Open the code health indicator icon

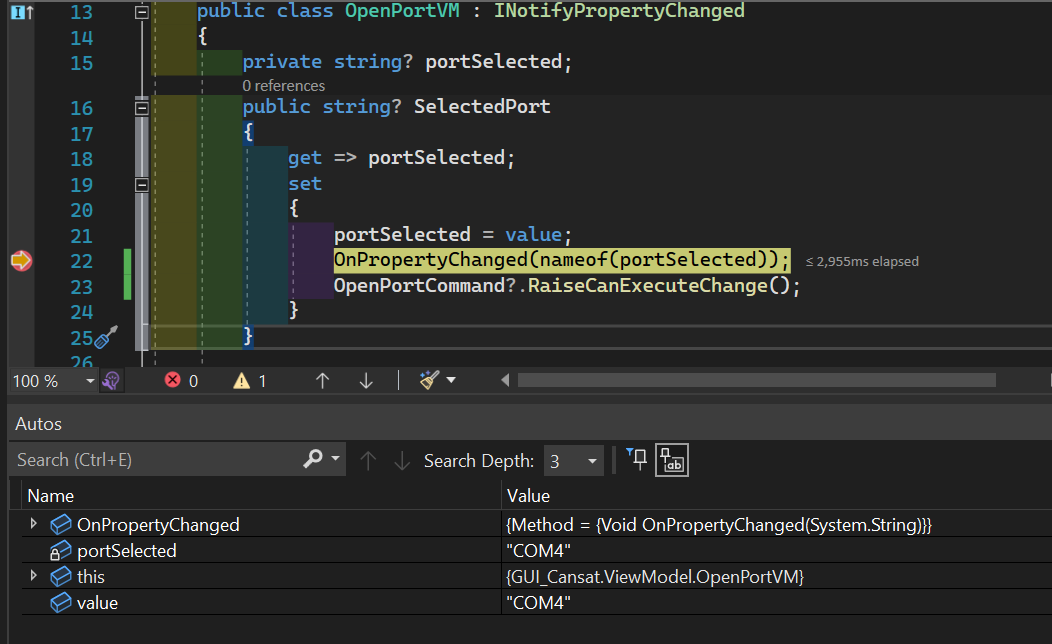click(x=111, y=381)
